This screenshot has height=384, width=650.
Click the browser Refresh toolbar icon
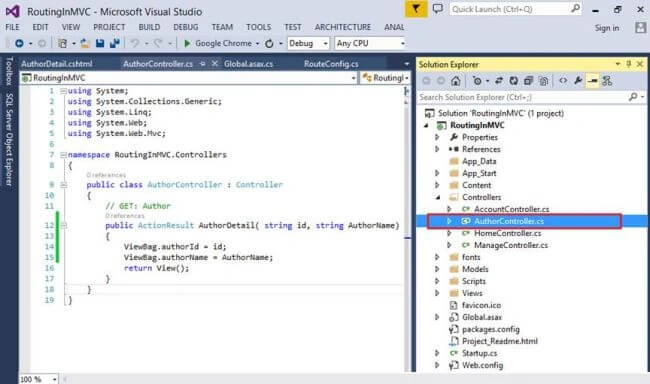[269, 43]
